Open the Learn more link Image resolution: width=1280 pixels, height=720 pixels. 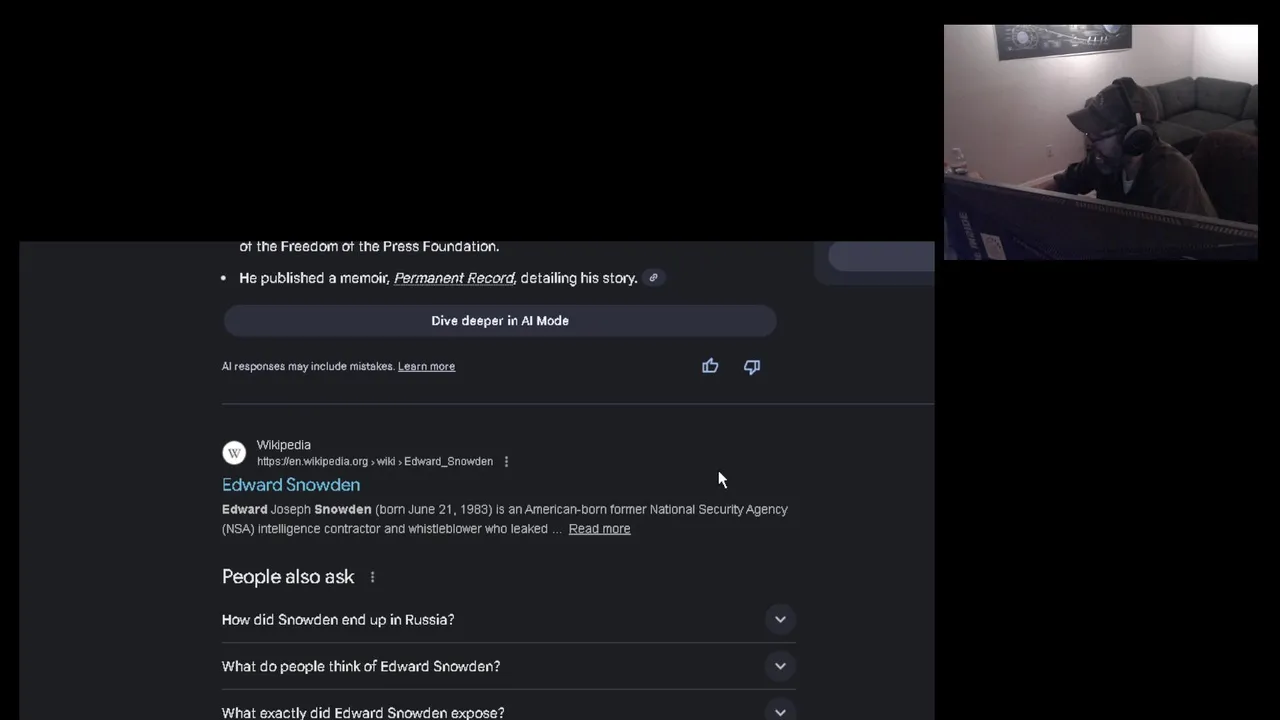(x=426, y=366)
